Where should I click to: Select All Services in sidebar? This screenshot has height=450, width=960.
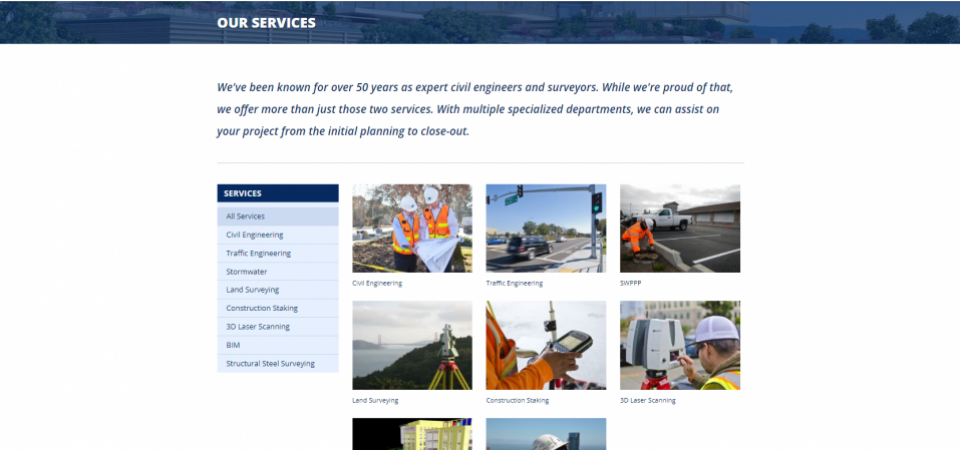(x=277, y=216)
